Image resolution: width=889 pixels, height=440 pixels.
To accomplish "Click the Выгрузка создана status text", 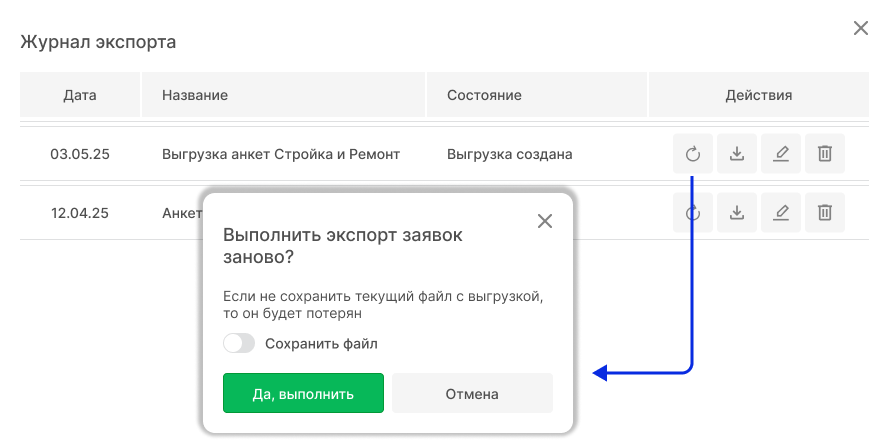I will 510,154.
